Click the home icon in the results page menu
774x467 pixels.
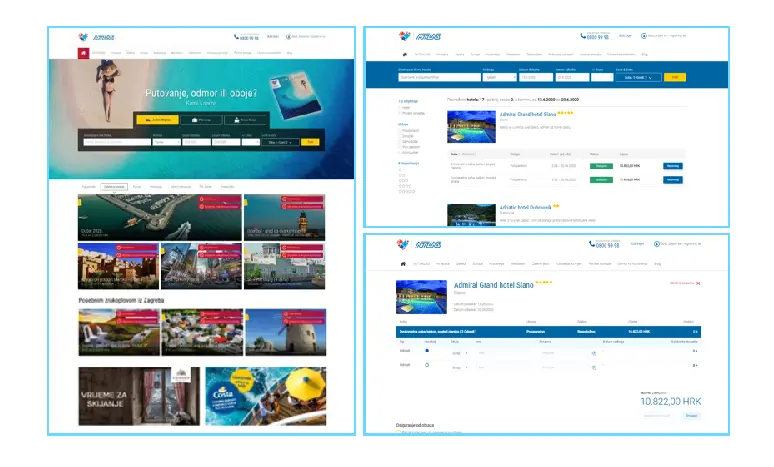(x=405, y=54)
